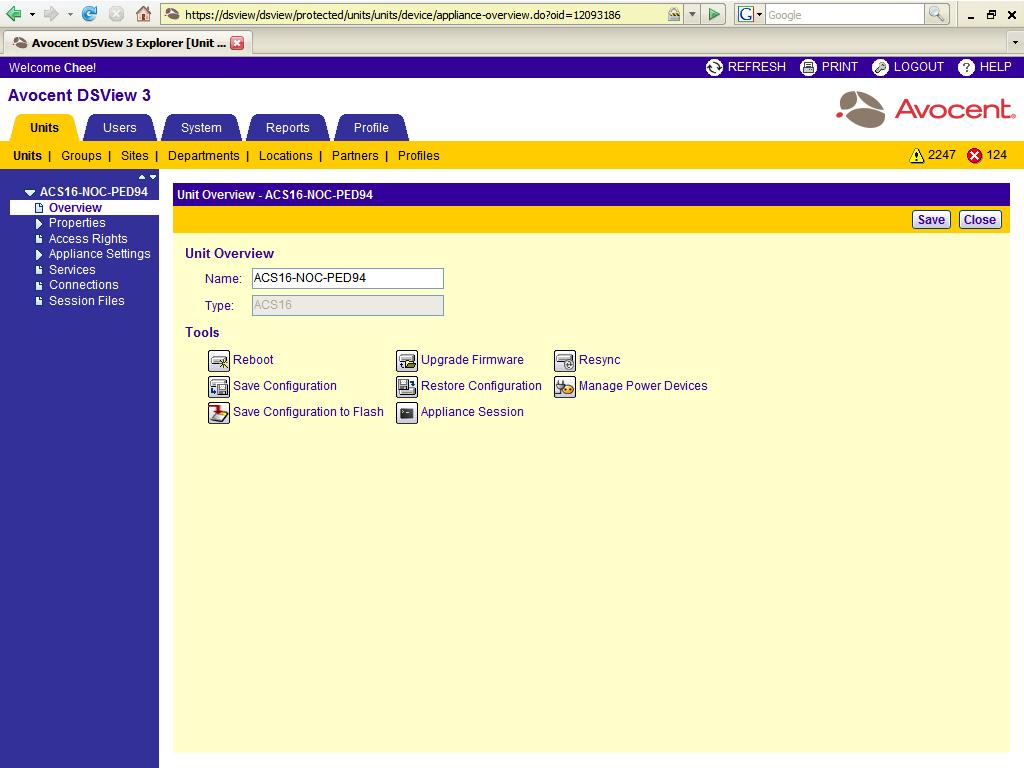Expand the Properties tree node
This screenshot has width=1024, height=768.
[39, 224]
